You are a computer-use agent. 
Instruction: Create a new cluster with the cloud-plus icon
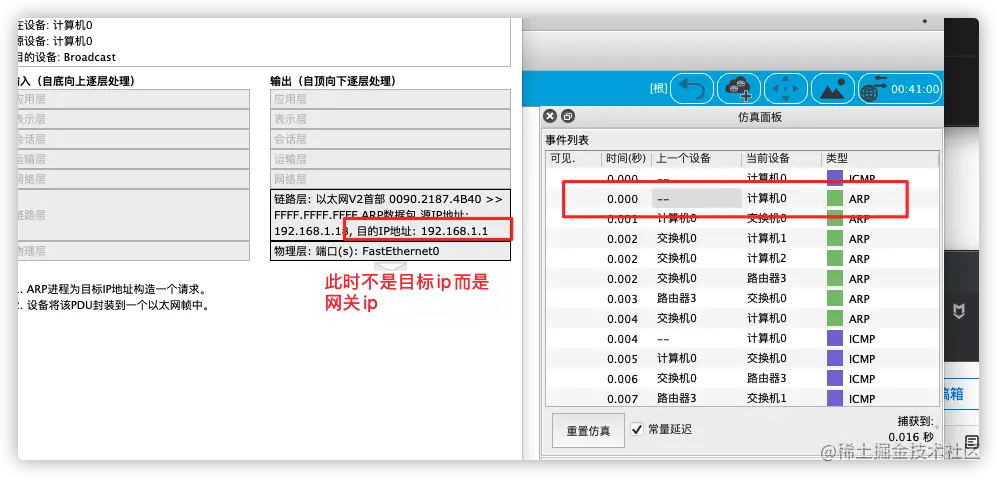coord(739,89)
